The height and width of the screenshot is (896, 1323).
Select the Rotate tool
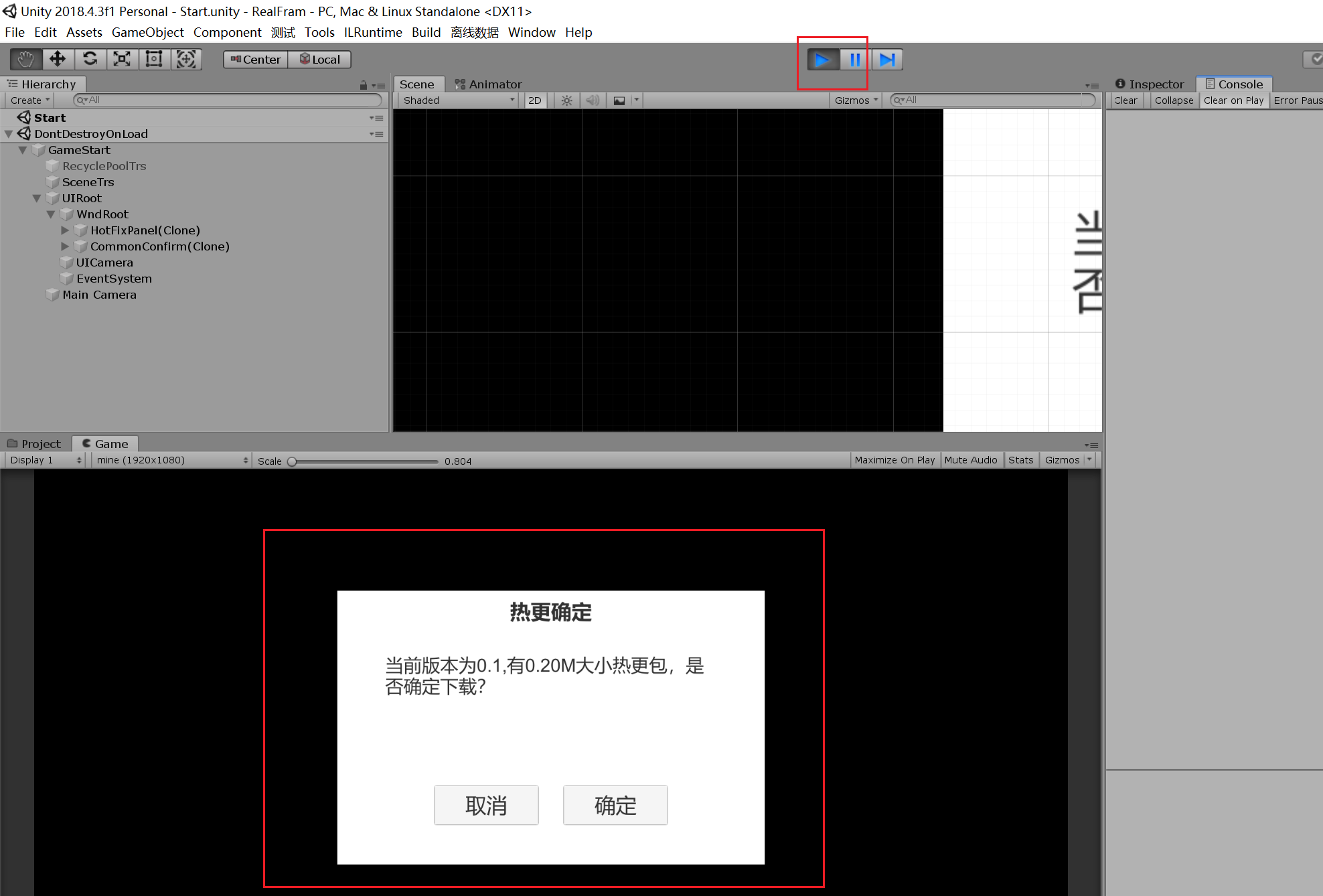click(90, 60)
